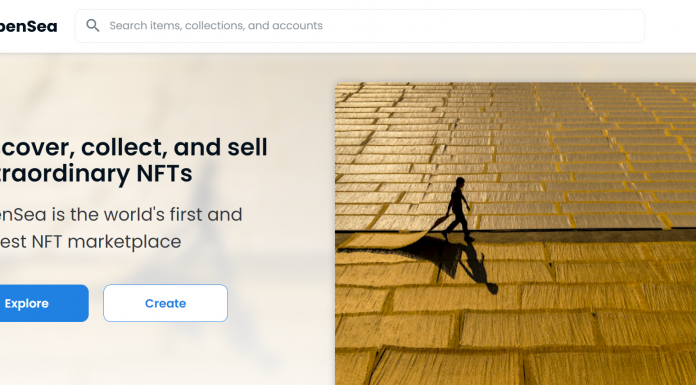Click the word 'NFTs' in the heading

[x=164, y=174]
